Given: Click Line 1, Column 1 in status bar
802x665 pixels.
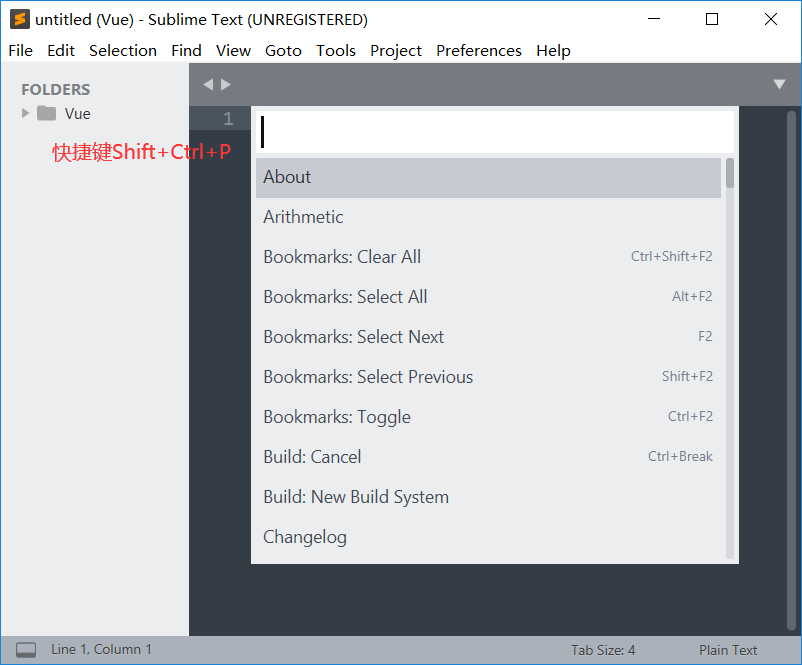Looking at the screenshot, I should tap(100, 649).
